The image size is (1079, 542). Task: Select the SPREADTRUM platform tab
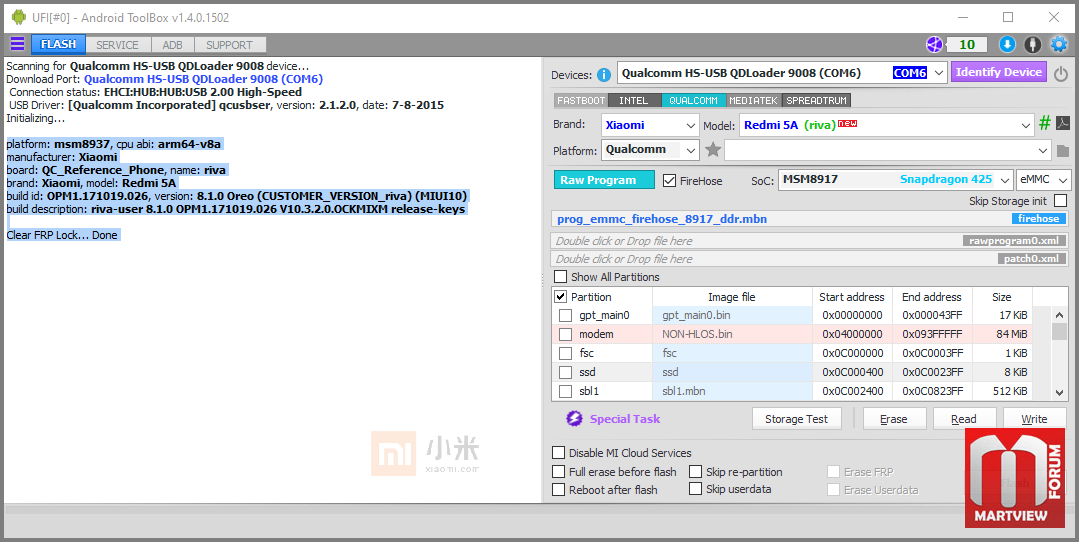[817, 100]
